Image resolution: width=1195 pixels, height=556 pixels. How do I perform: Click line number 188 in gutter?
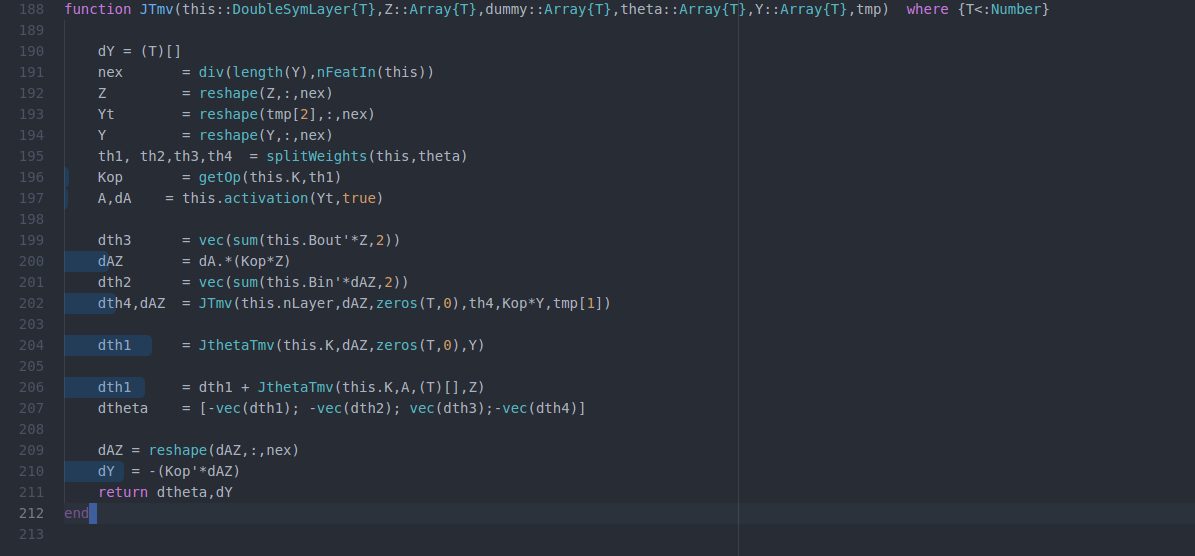[31, 10]
